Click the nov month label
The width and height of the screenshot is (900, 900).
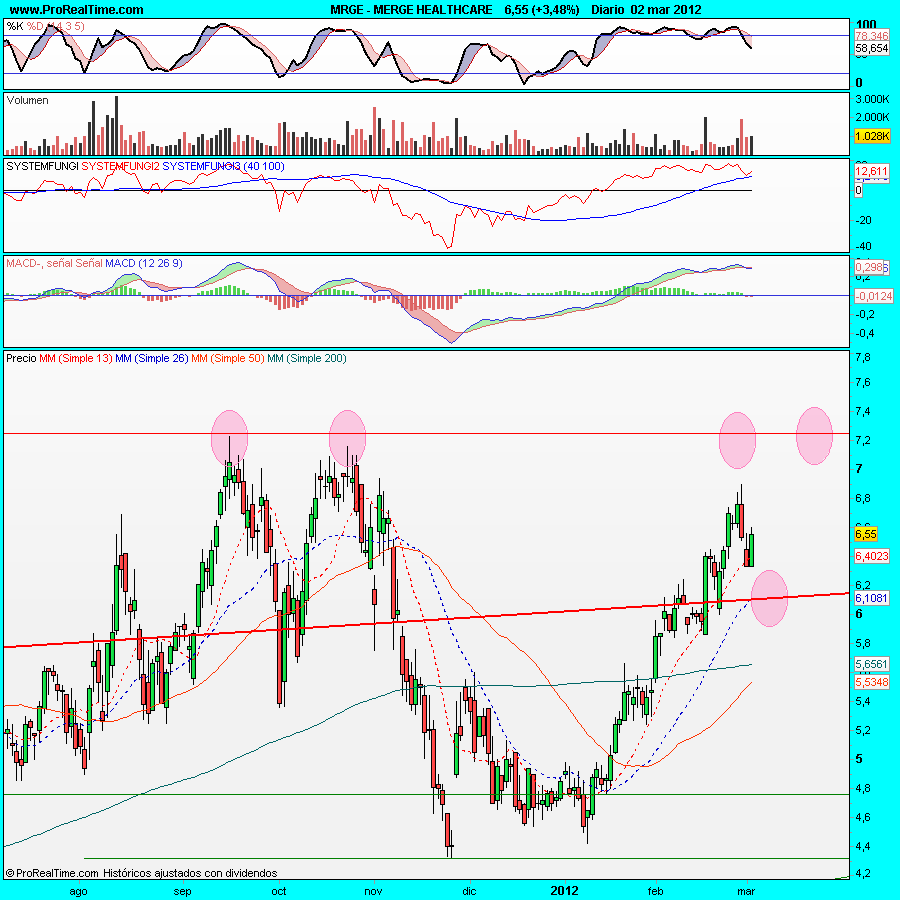[373, 891]
